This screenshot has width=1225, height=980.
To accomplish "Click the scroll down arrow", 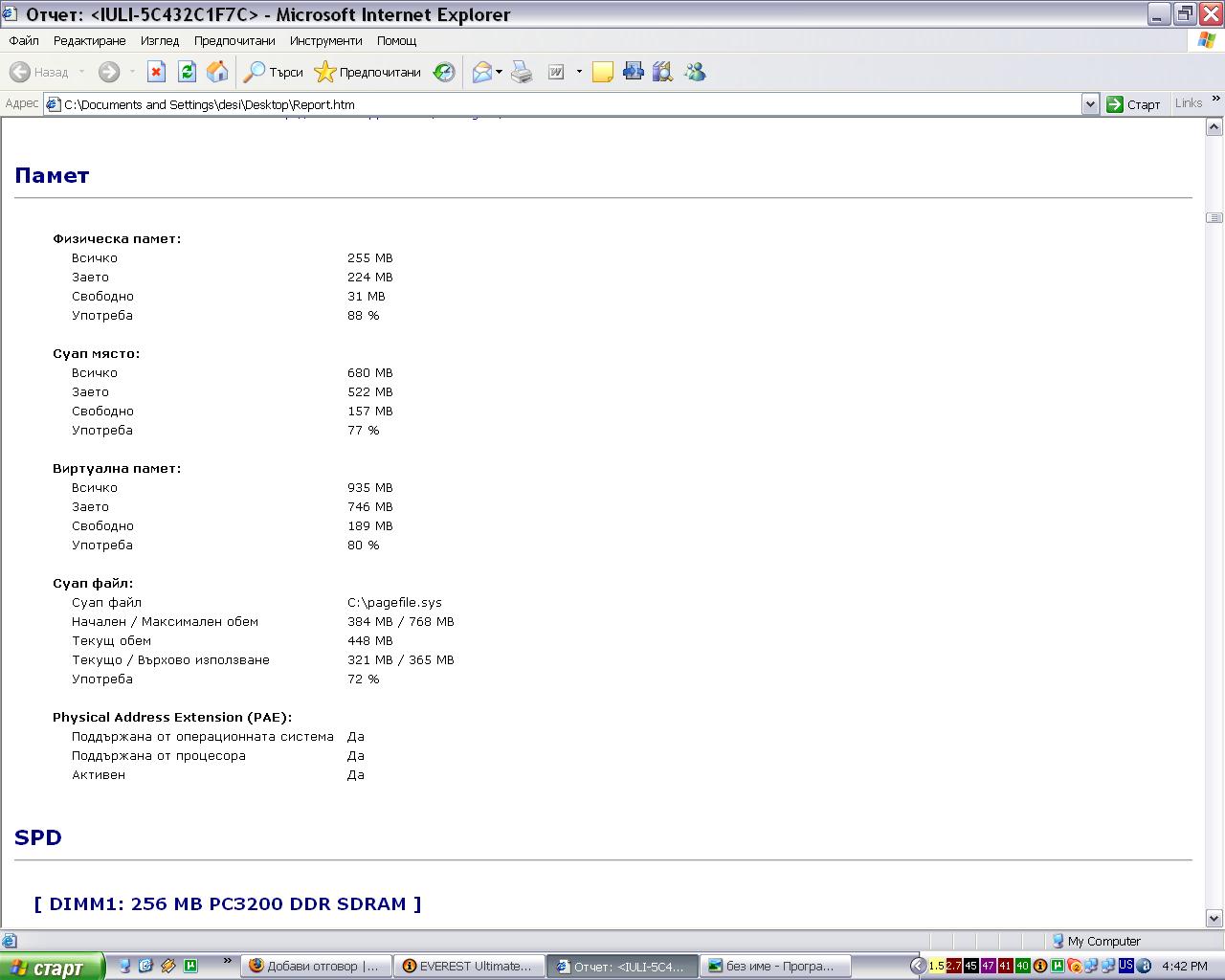I will pos(1214,918).
